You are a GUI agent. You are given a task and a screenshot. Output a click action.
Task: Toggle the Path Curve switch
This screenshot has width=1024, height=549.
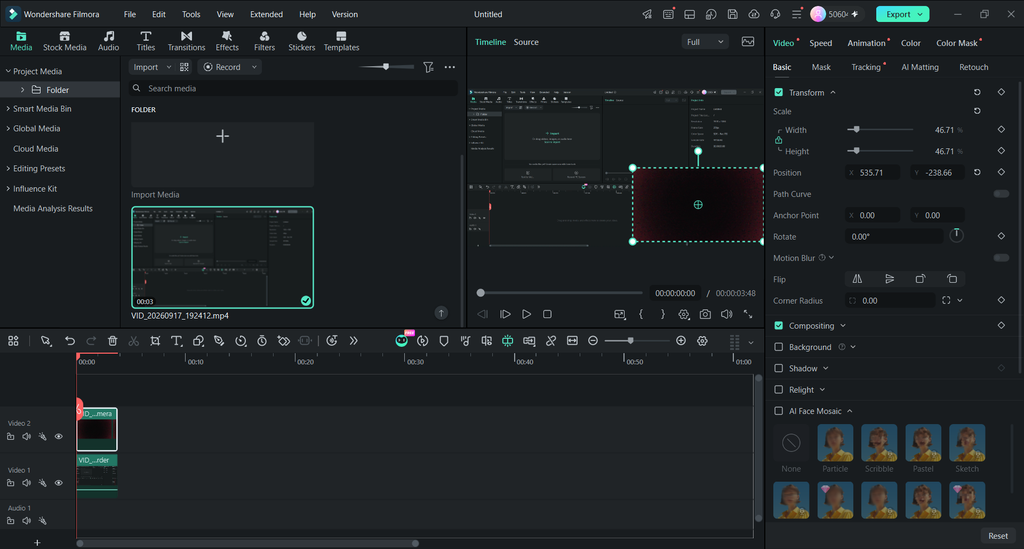click(x=1001, y=194)
